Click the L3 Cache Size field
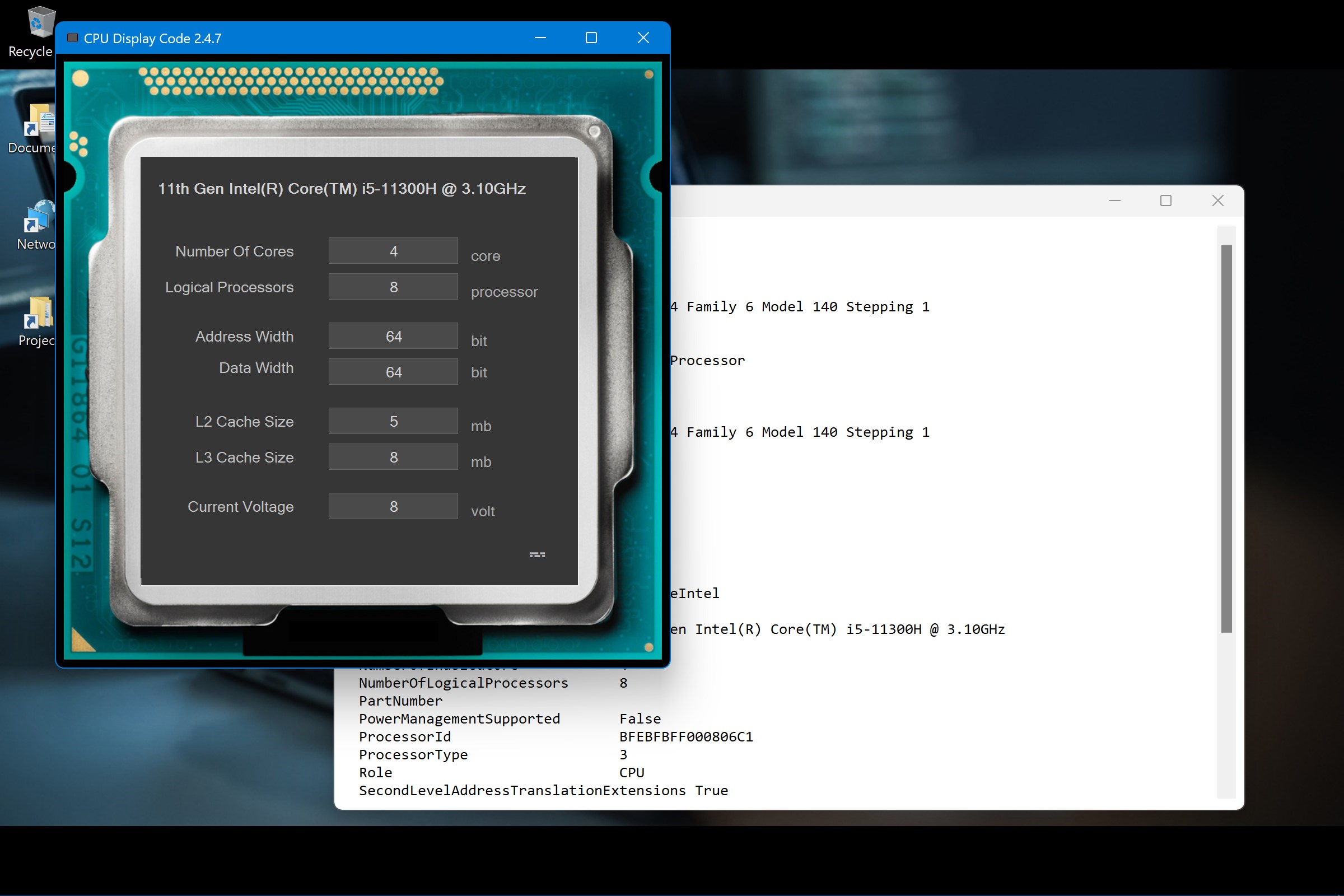Viewport: 1344px width, 896px height. [x=393, y=457]
